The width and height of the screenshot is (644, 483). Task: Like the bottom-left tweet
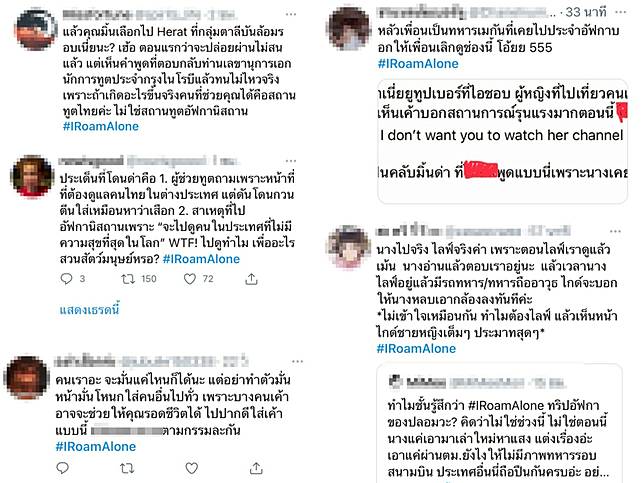pos(191,468)
